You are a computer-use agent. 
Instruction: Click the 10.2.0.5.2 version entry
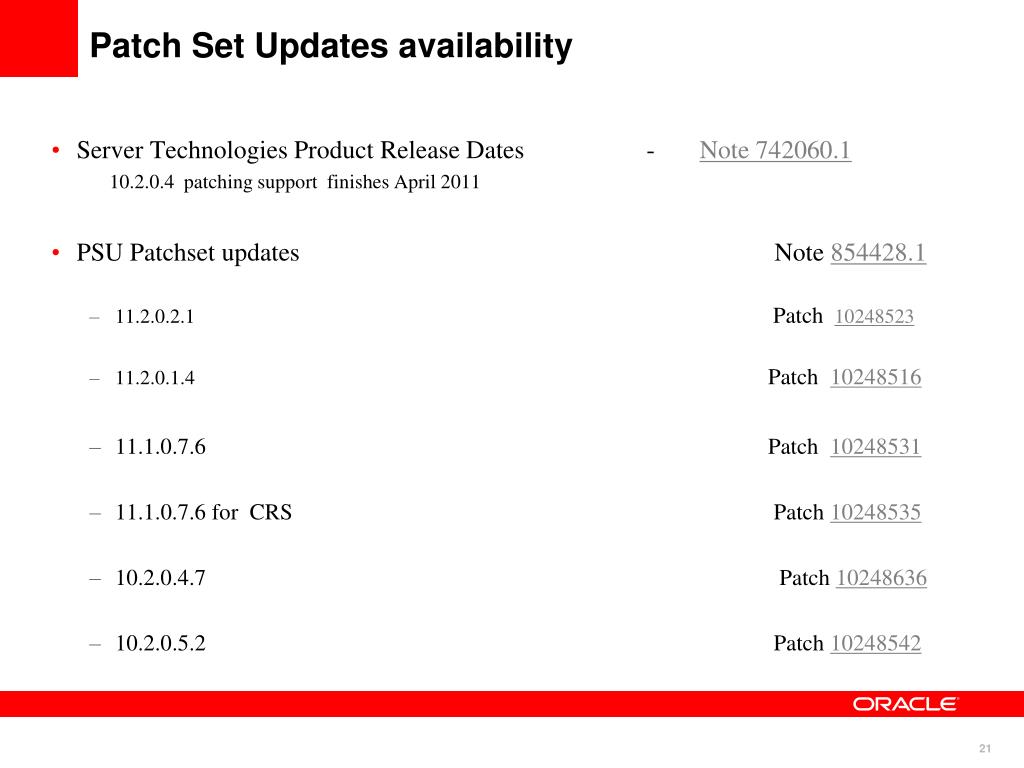click(161, 643)
